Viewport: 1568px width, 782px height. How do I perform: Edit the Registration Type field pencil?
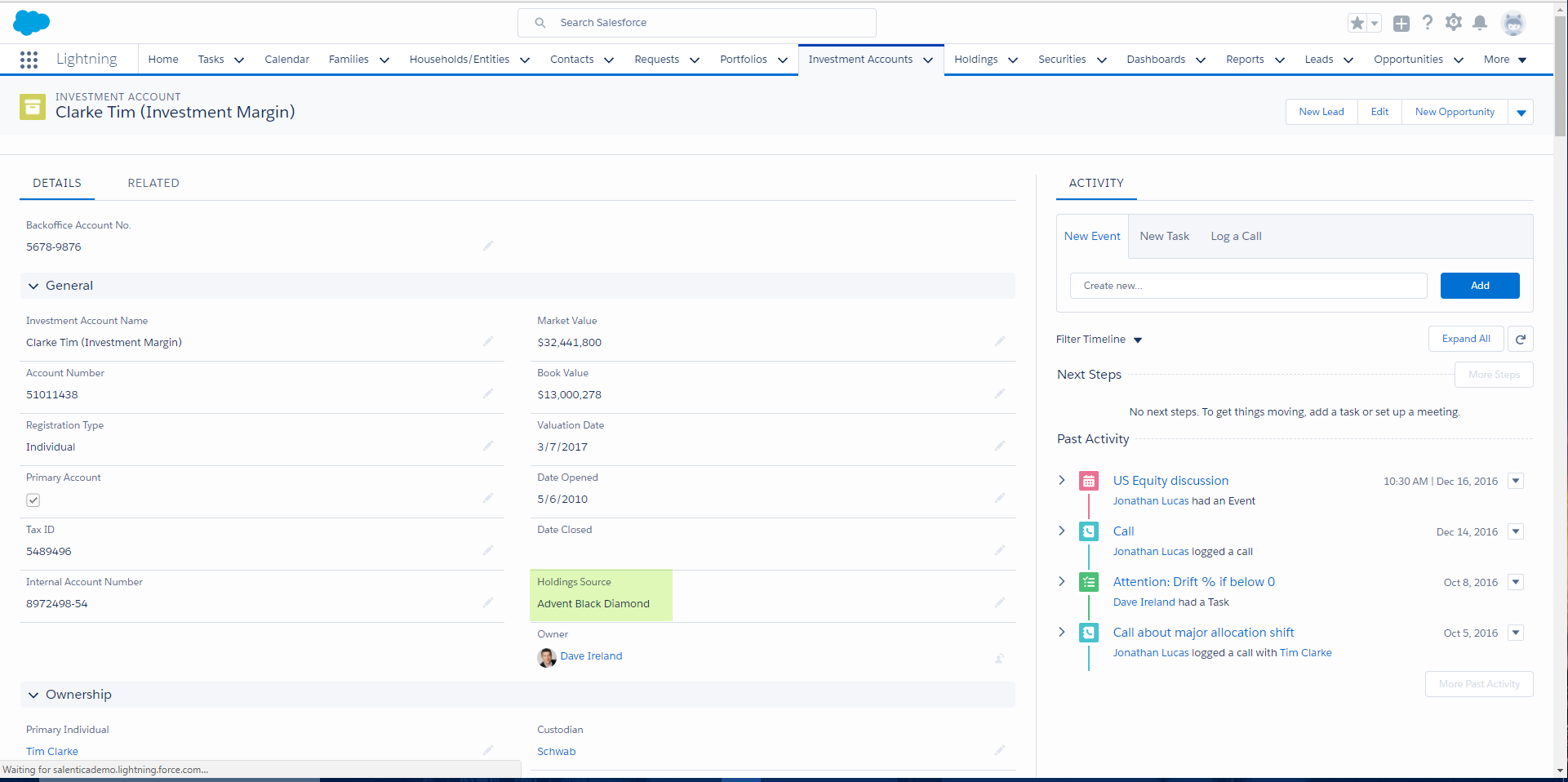[x=488, y=446]
